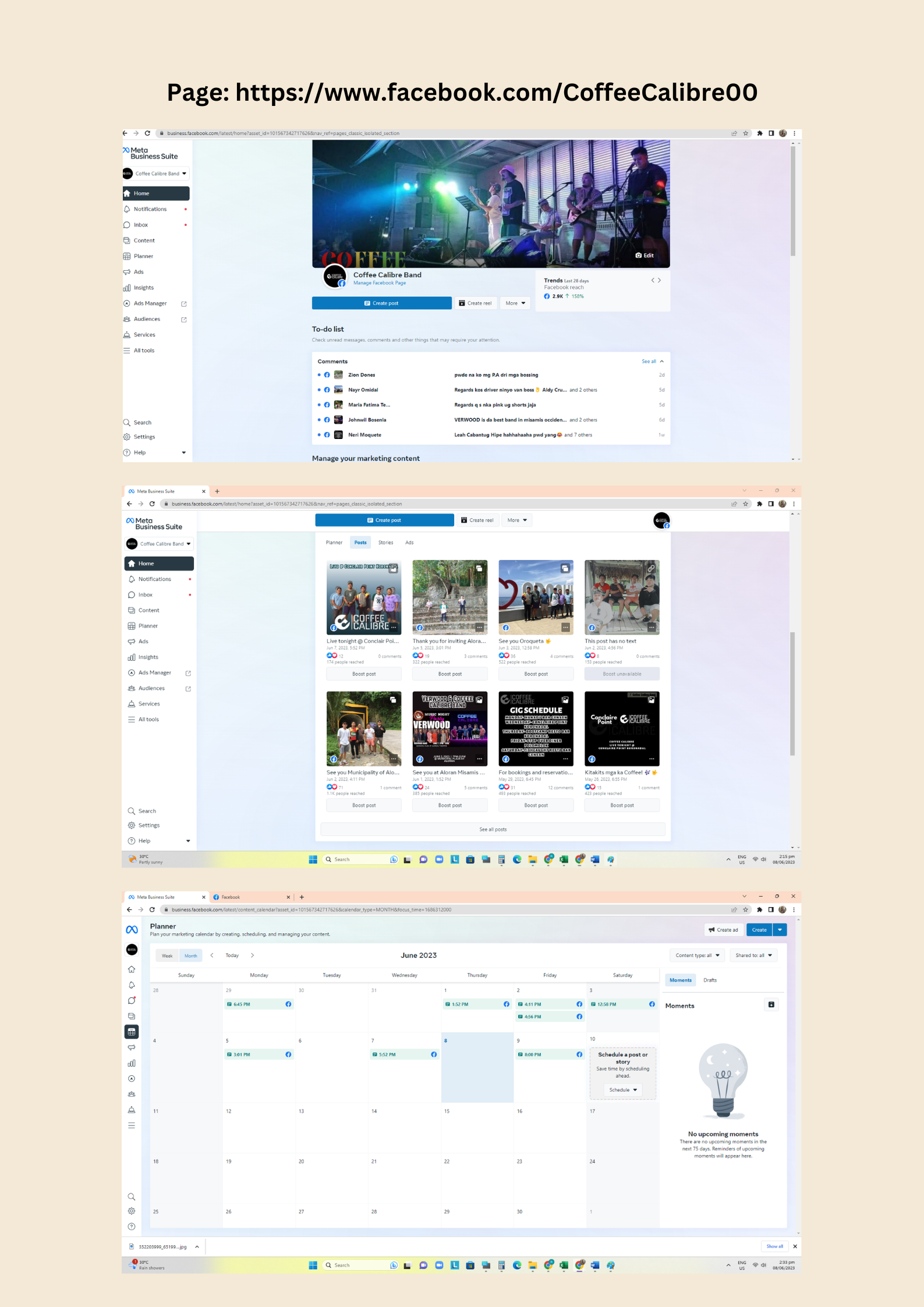924x1307 pixels.
Task: Open the 'See you Oroqueta' post thumbnail
Action: coord(536,597)
